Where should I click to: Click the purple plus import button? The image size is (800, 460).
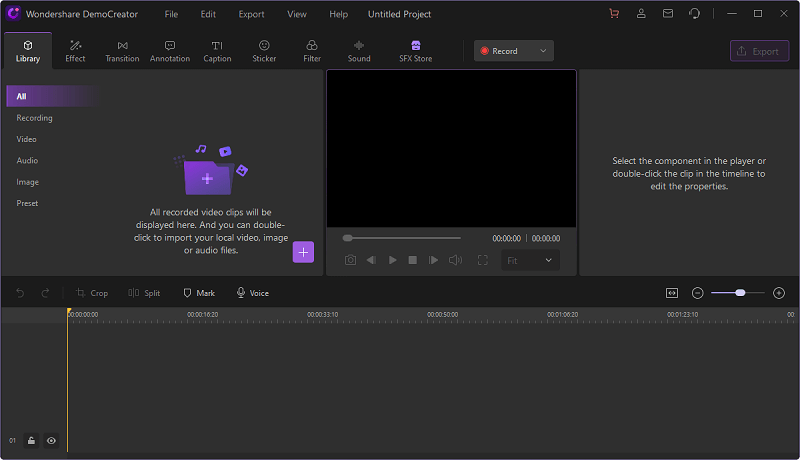click(303, 252)
